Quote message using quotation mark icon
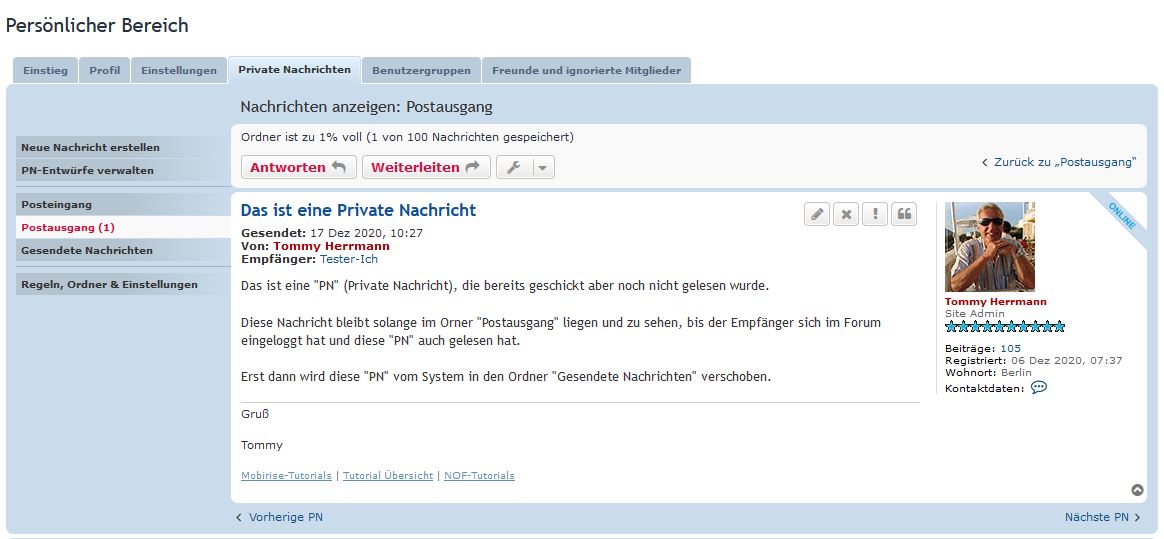The width and height of the screenshot is (1164, 539). 904,215
